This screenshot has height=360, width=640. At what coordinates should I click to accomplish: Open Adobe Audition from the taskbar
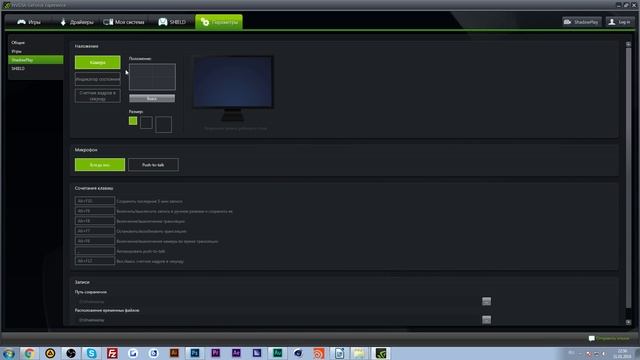tap(278, 353)
